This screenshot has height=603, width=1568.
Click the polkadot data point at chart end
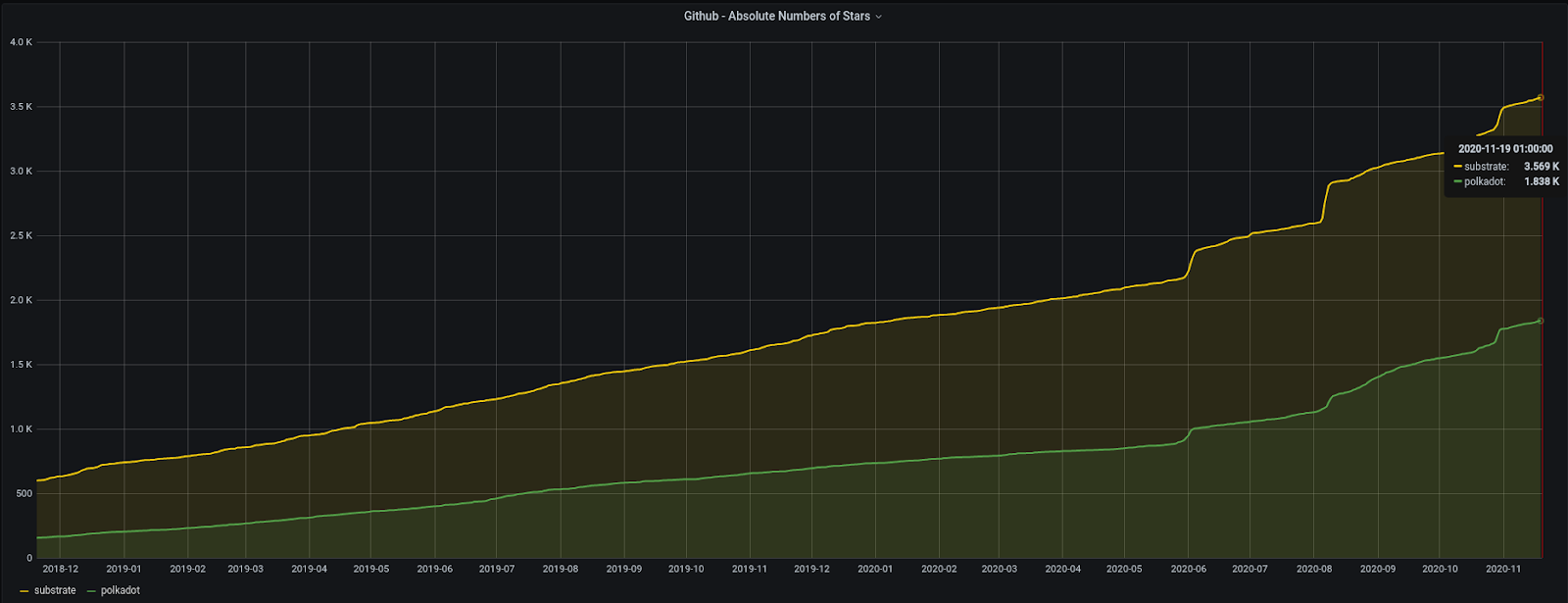click(x=1541, y=321)
